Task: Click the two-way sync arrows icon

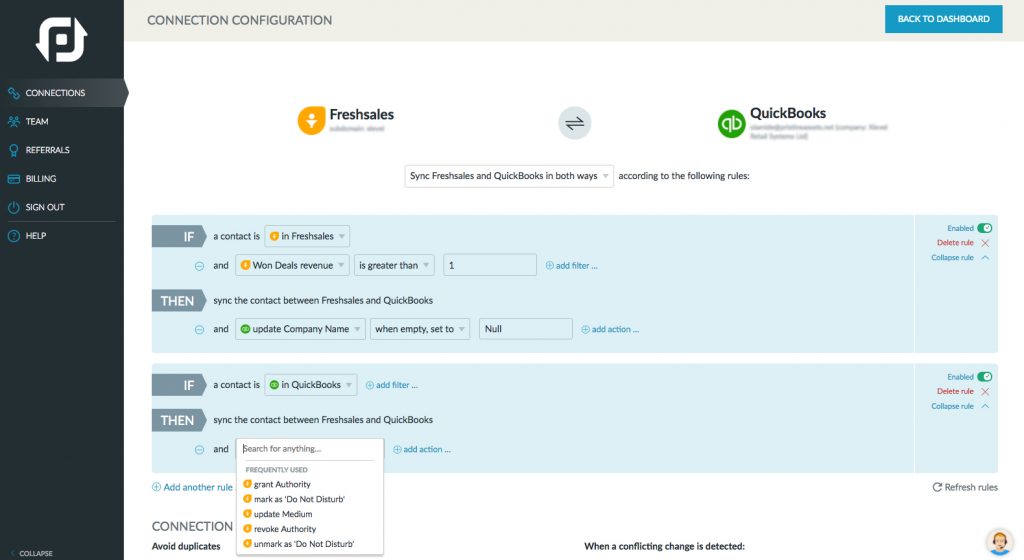Action: pos(575,123)
